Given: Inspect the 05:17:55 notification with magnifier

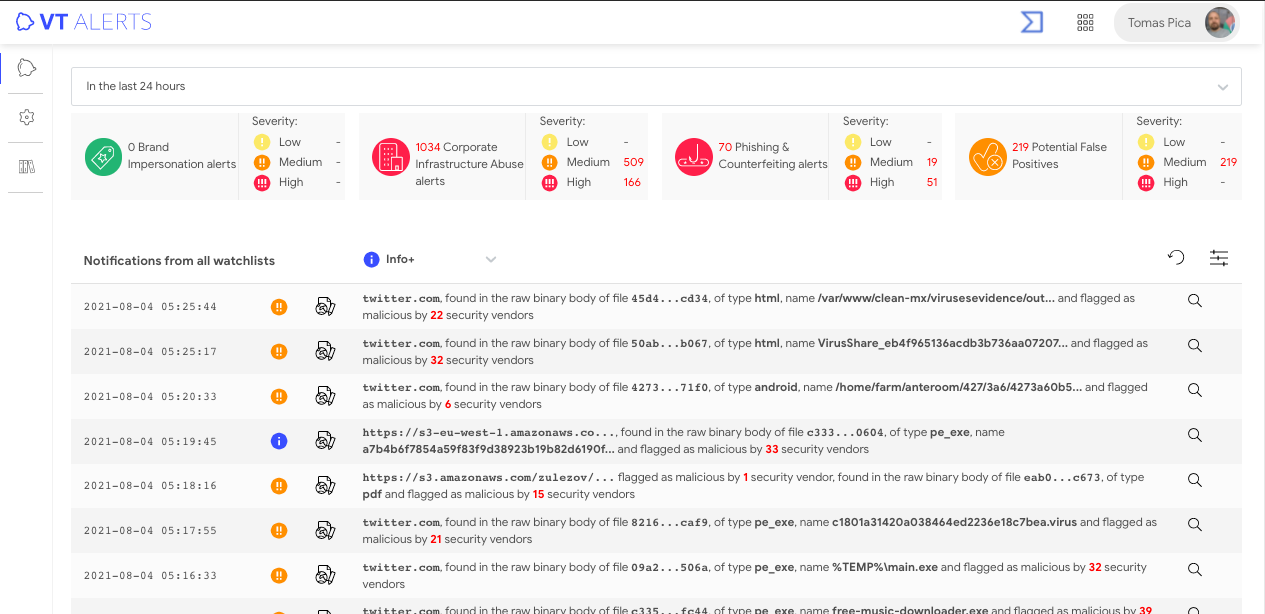Looking at the screenshot, I should click(x=1194, y=524).
